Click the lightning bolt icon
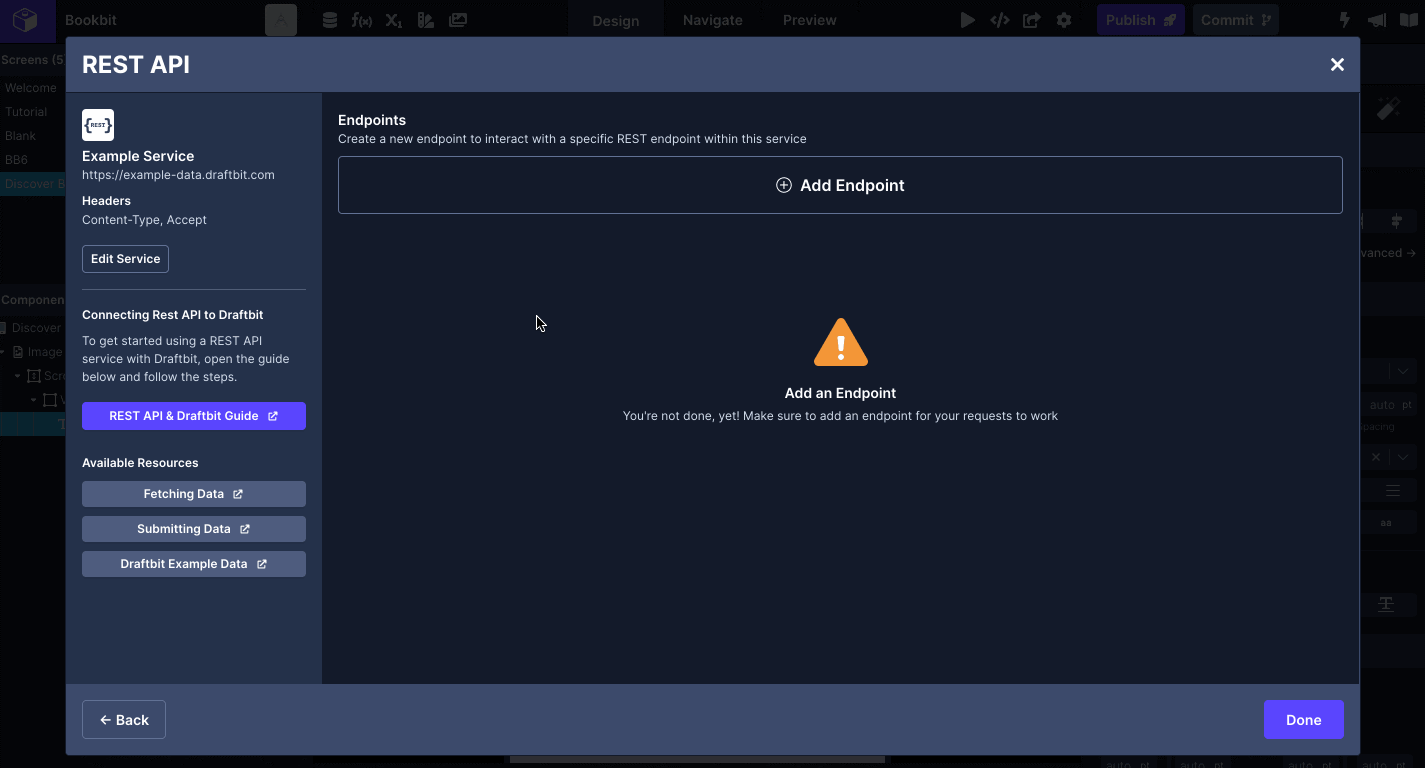 [1345, 20]
